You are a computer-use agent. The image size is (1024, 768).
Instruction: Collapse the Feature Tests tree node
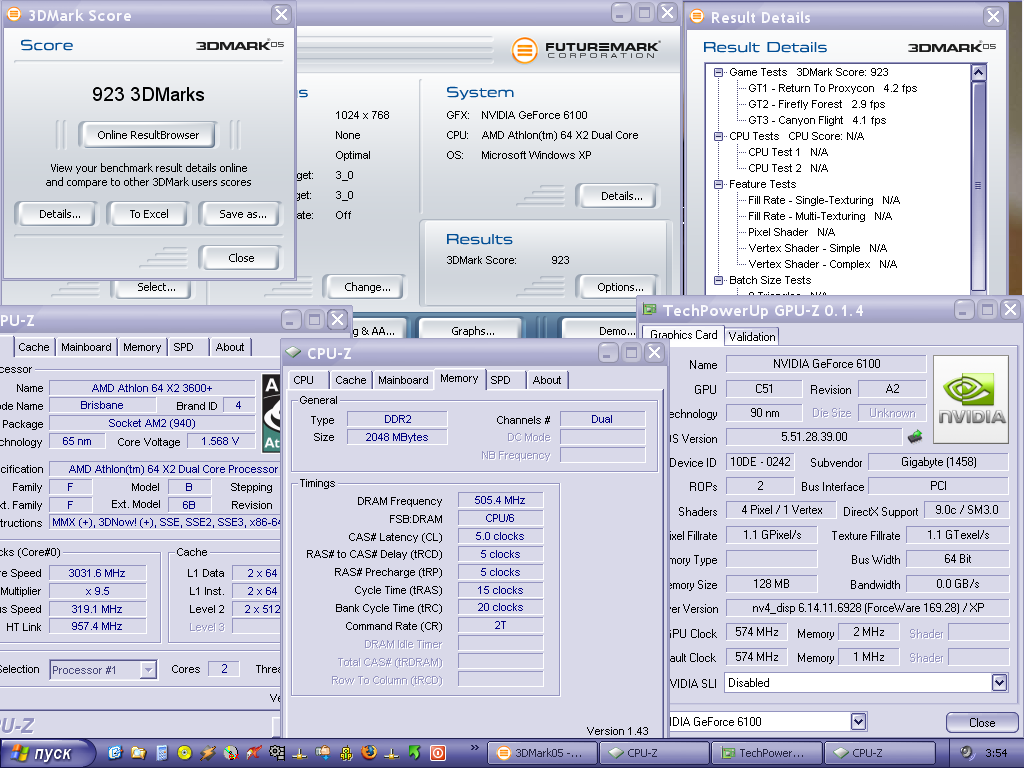pyautogui.click(x=718, y=184)
